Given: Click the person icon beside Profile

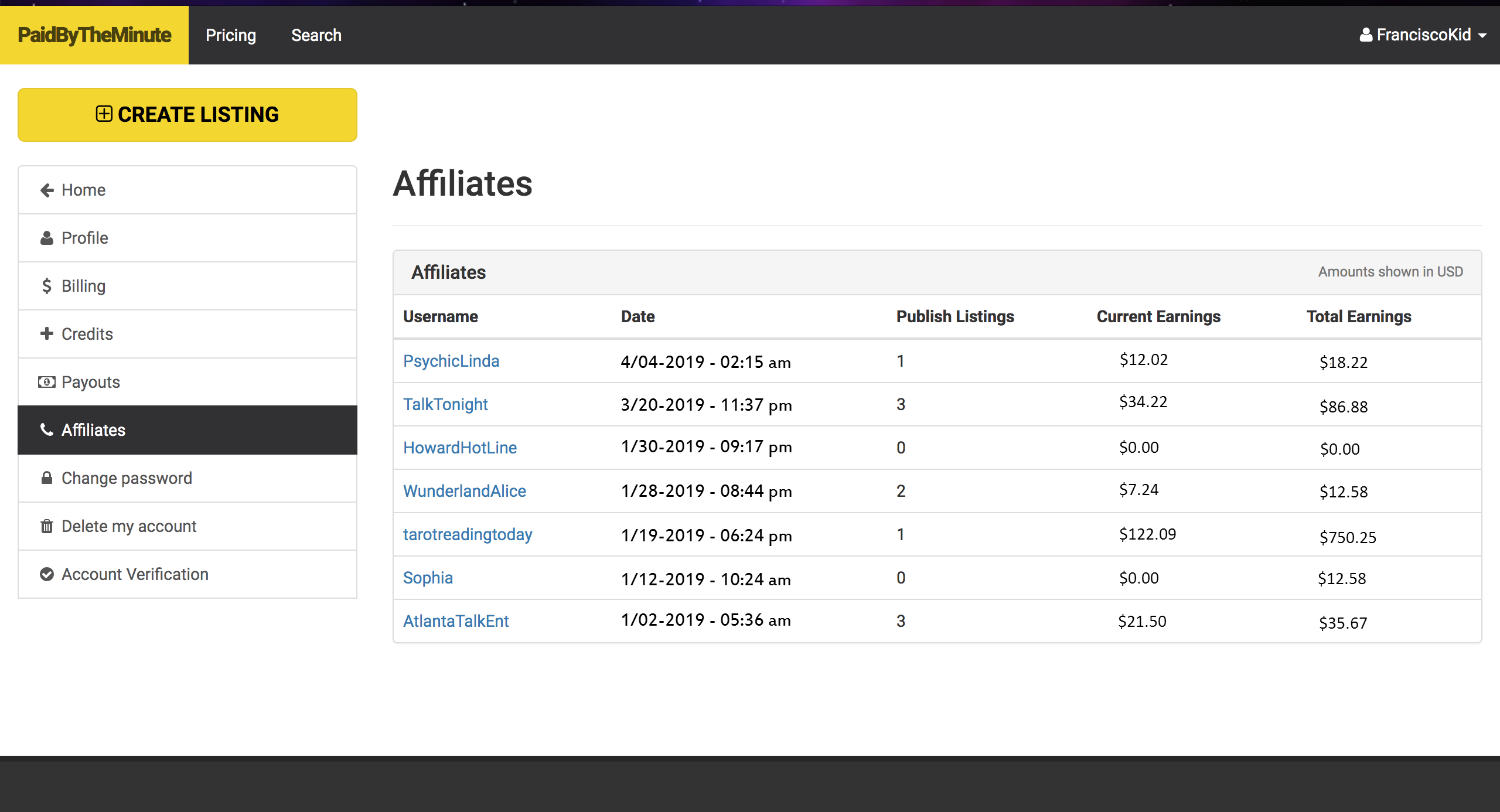Looking at the screenshot, I should point(47,238).
